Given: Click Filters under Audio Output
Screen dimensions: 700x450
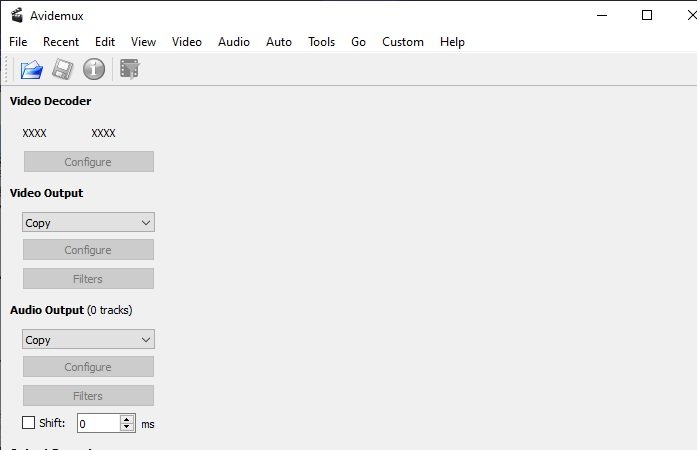Looking at the screenshot, I should [88, 396].
